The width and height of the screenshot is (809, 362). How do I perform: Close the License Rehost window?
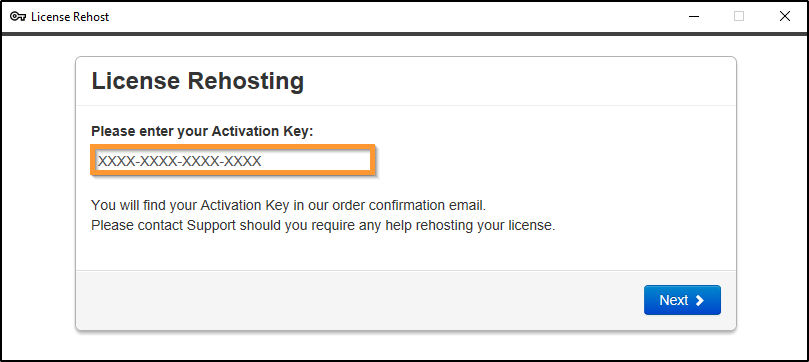pos(784,17)
